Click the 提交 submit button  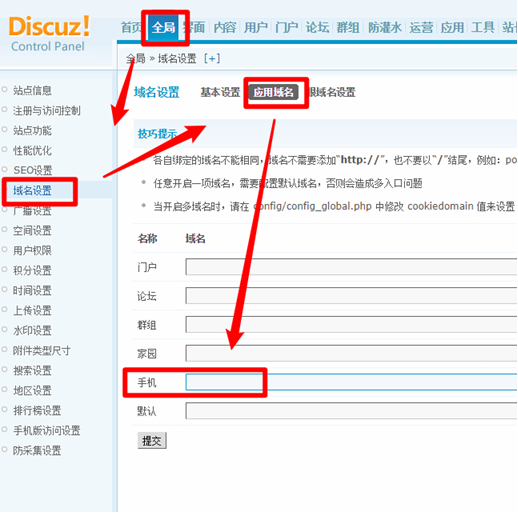coord(152,441)
